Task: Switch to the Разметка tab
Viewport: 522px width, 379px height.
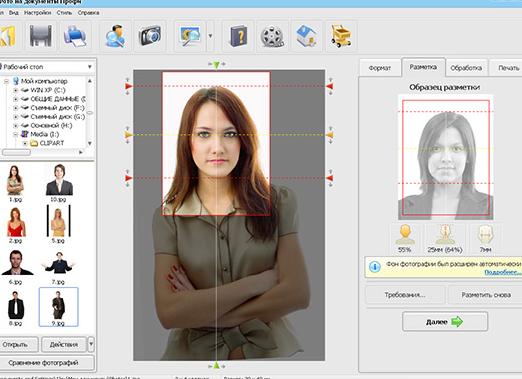Action: tap(423, 67)
